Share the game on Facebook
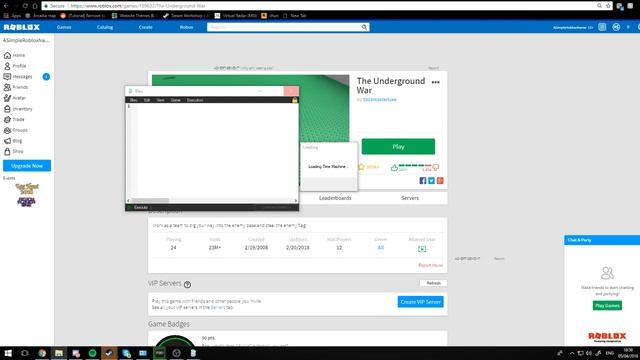This screenshot has width=640, height=360. pyautogui.click(x=423, y=180)
